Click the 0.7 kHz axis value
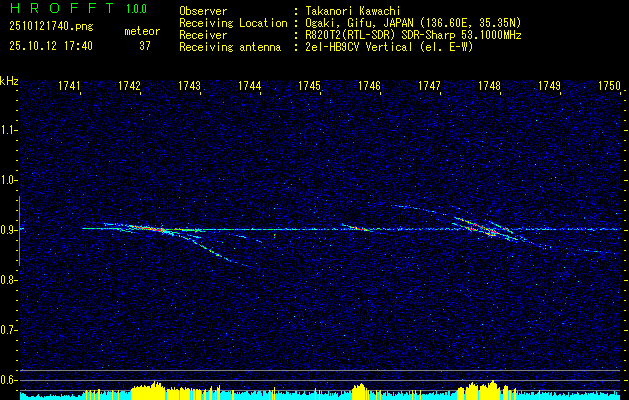 click(x=8, y=330)
